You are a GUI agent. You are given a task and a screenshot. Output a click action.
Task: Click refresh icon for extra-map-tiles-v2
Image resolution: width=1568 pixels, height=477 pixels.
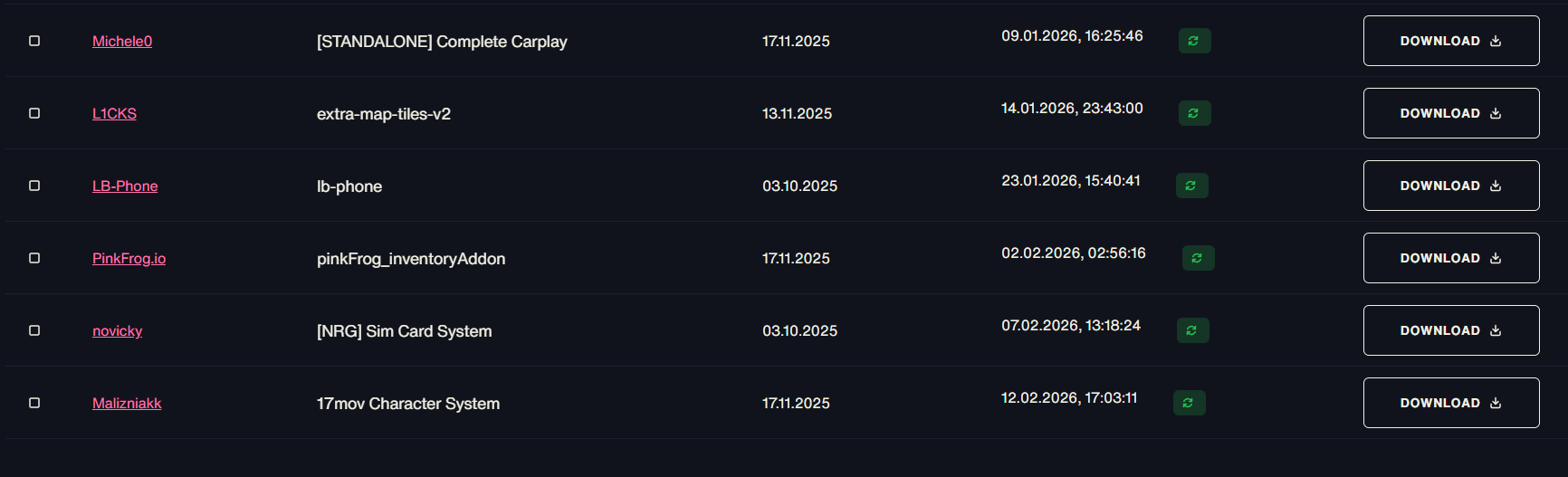point(1194,113)
